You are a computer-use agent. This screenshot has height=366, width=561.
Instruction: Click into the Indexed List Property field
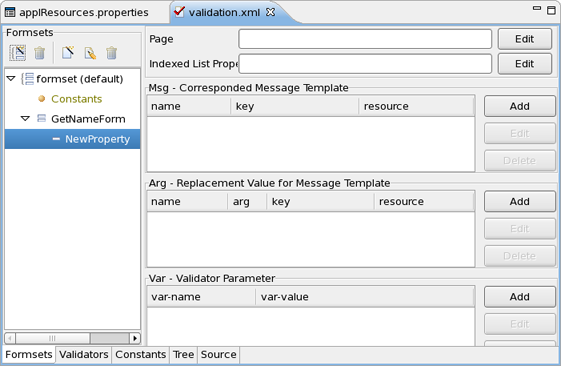pos(365,64)
